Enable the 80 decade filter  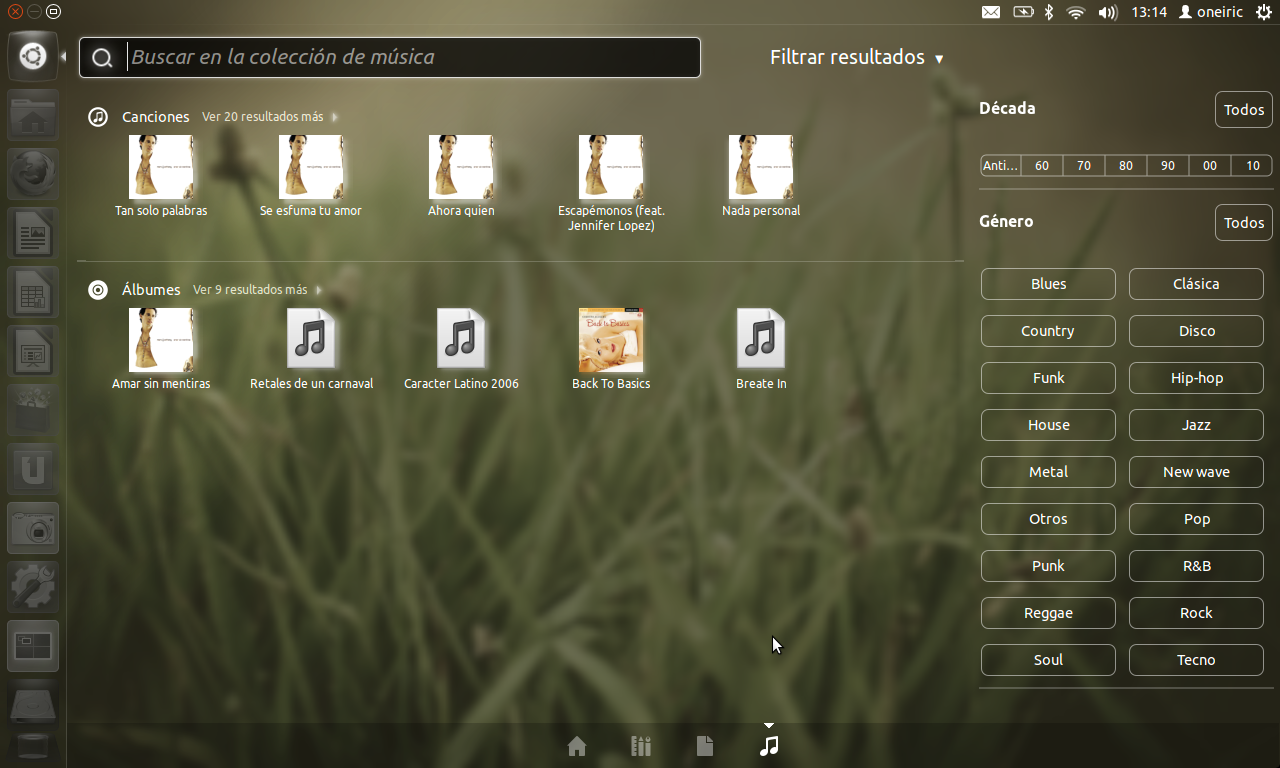(1126, 166)
